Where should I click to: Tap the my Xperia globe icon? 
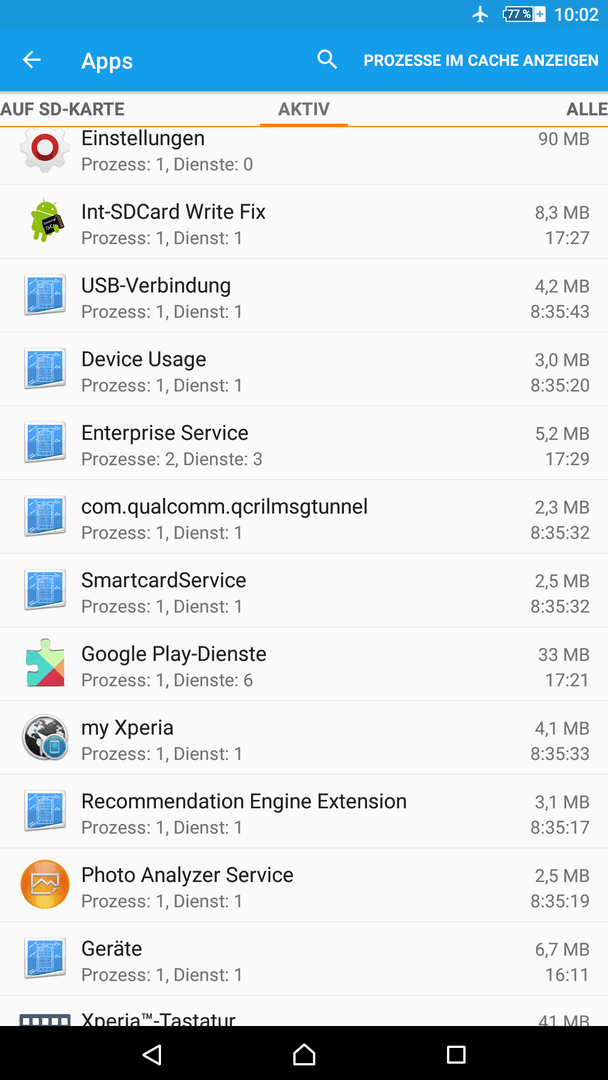pyautogui.click(x=45, y=737)
